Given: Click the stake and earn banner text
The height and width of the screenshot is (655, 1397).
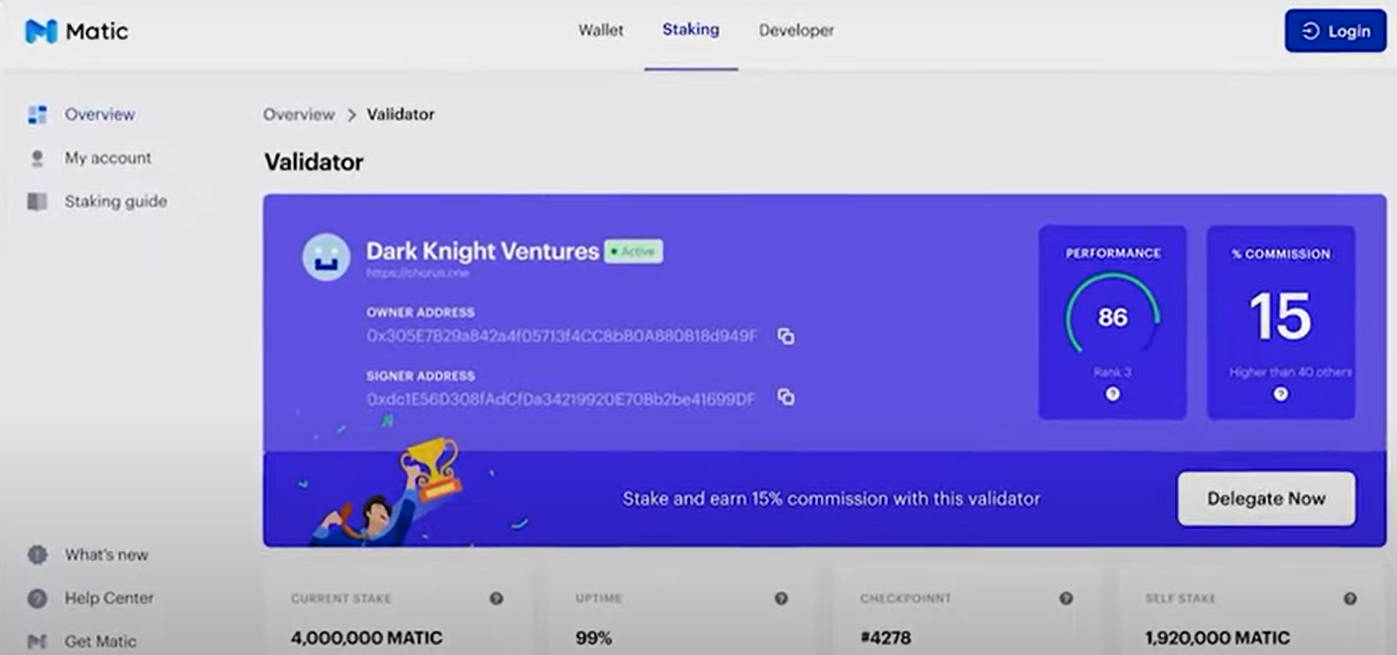Looking at the screenshot, I should [x=831, y=498].
